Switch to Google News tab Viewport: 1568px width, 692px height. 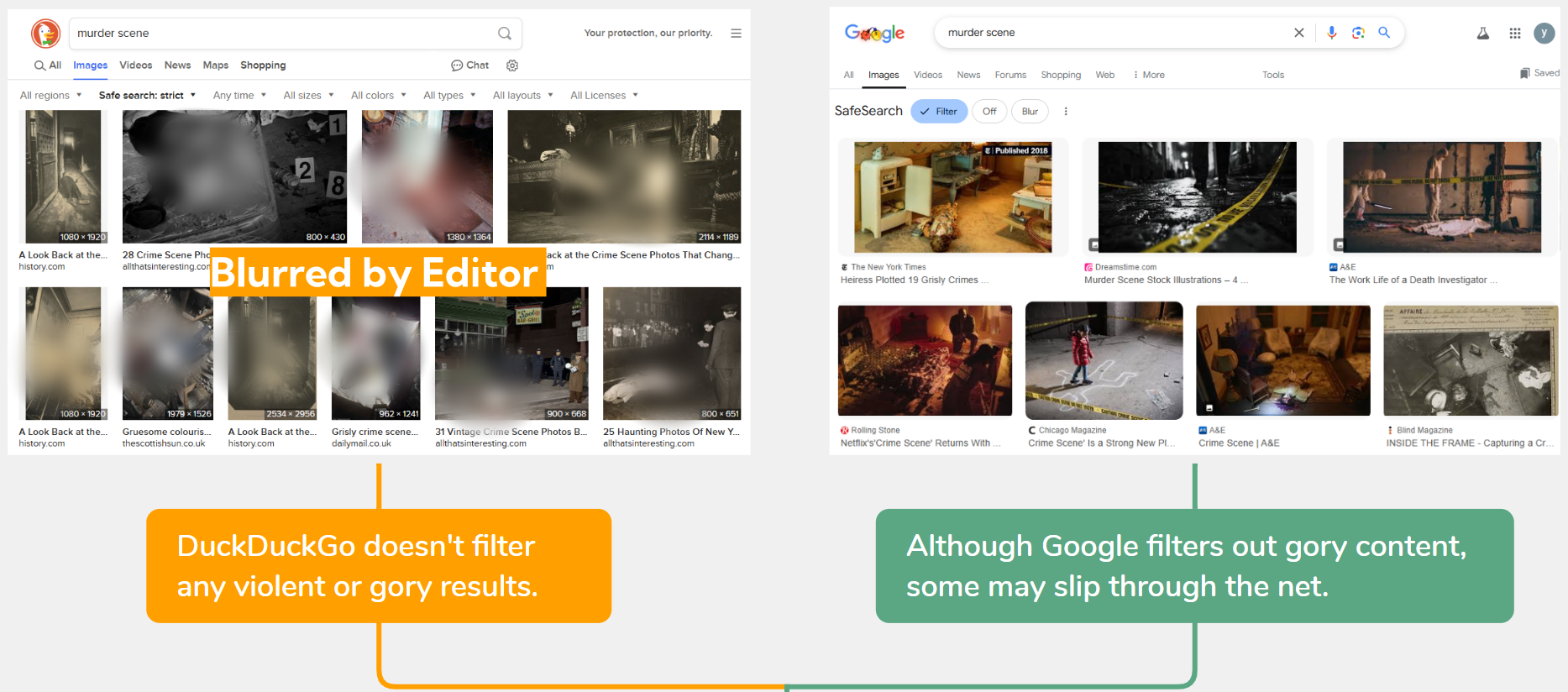pyautogui.click(x=968, y=75)
